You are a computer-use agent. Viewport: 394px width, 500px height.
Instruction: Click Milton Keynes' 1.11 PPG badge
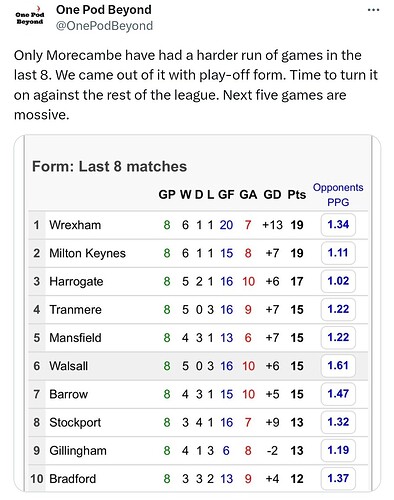pyautogui.click(x=338, y=253)
